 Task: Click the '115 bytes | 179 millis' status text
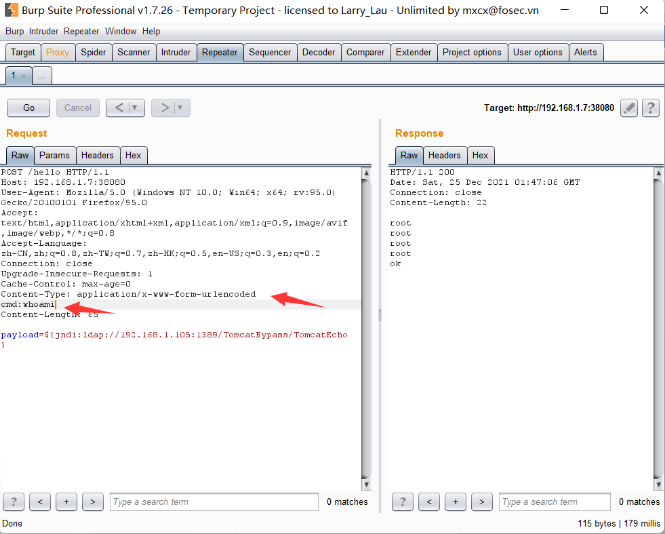(x=619, y=523)
